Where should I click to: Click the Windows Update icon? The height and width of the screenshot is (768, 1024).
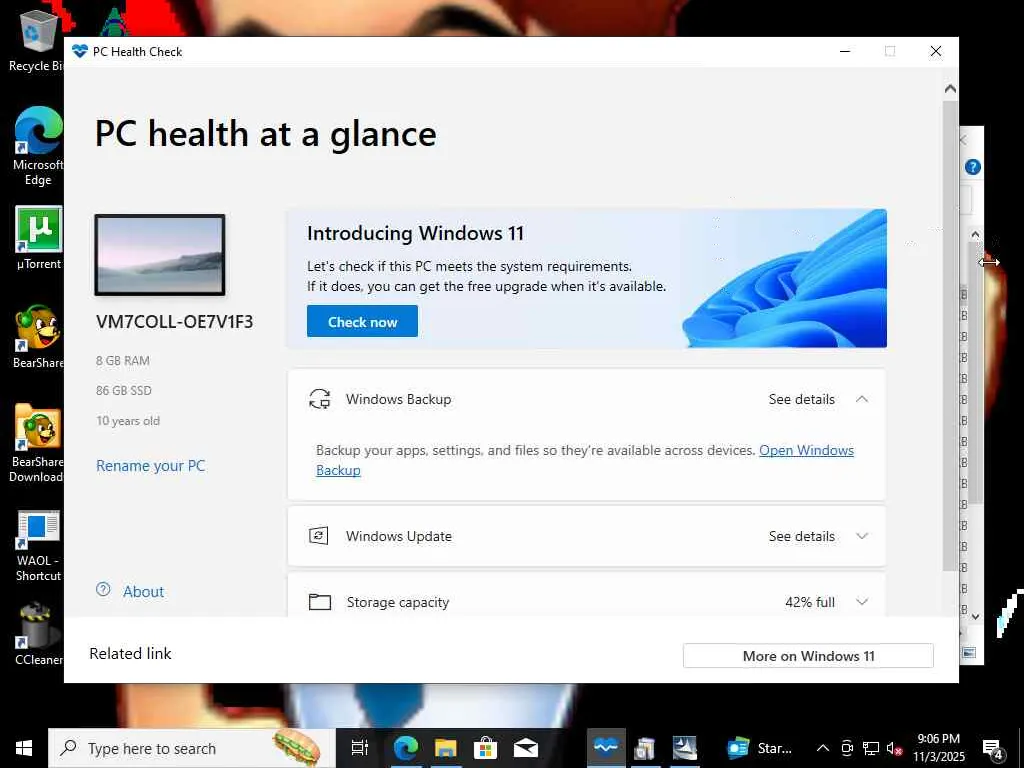coord(319,536)
